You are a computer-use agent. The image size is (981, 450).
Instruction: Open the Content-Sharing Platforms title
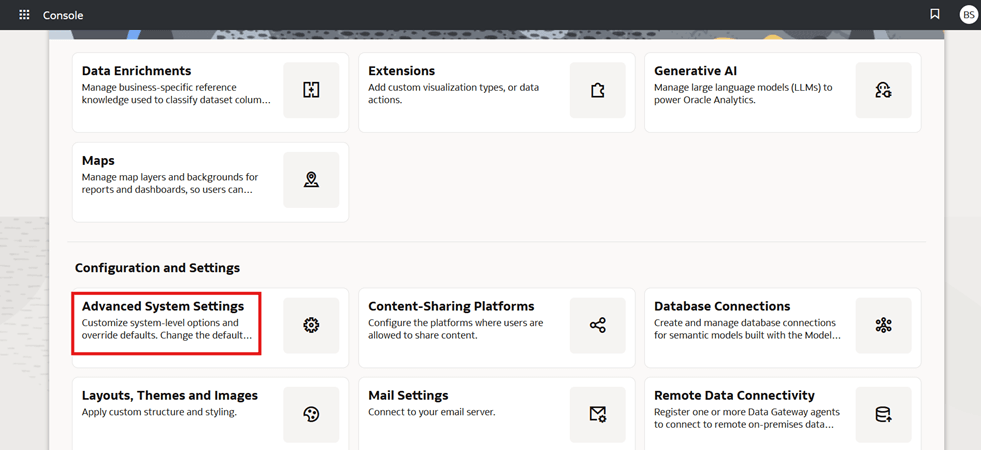tap(451, 307)
